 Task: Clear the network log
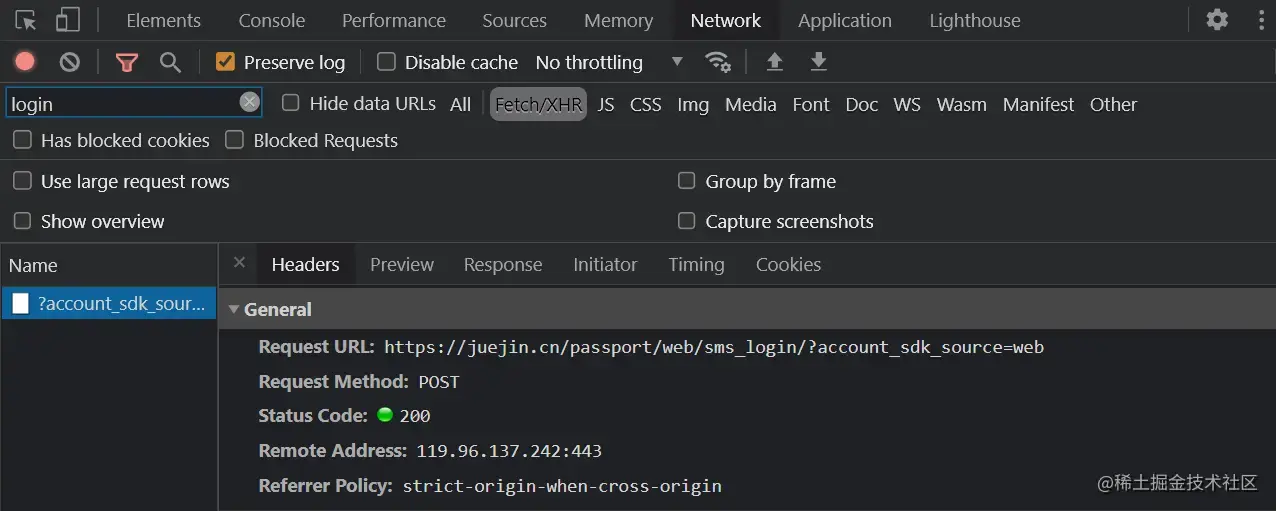[69, 62]
